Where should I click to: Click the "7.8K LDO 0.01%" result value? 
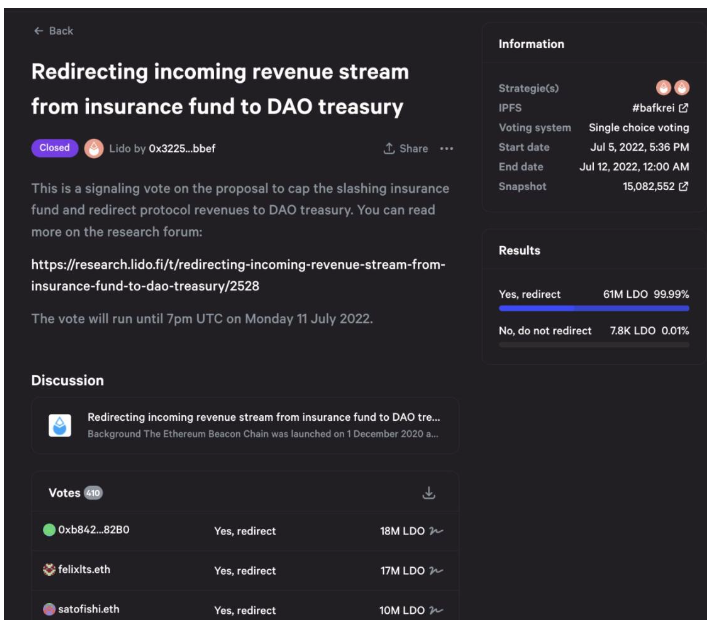649,330
